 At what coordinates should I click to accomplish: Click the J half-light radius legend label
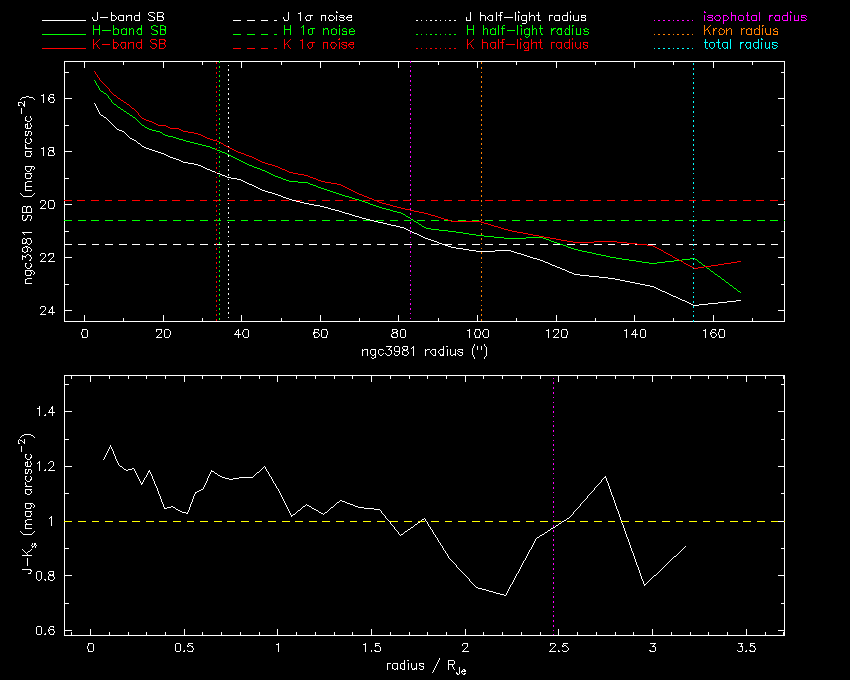tap(526, 18)
